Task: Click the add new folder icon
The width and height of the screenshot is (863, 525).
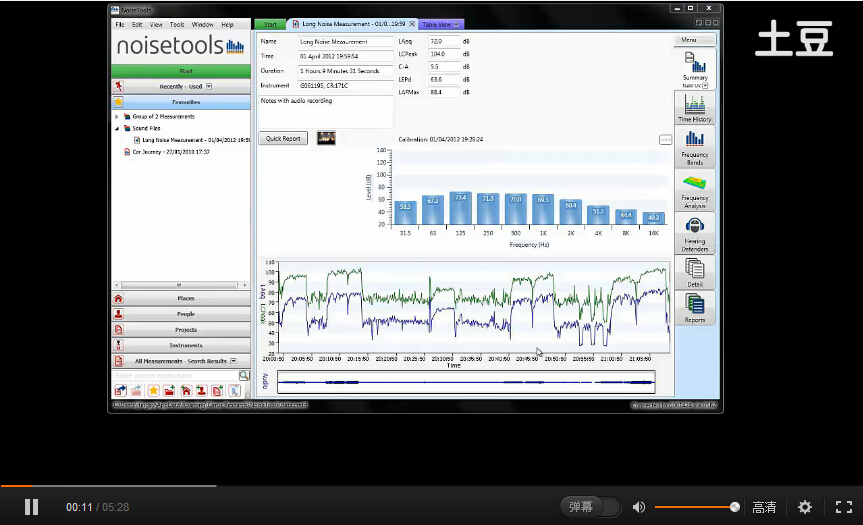Action: pyautogui.click(x=169, y=391)
